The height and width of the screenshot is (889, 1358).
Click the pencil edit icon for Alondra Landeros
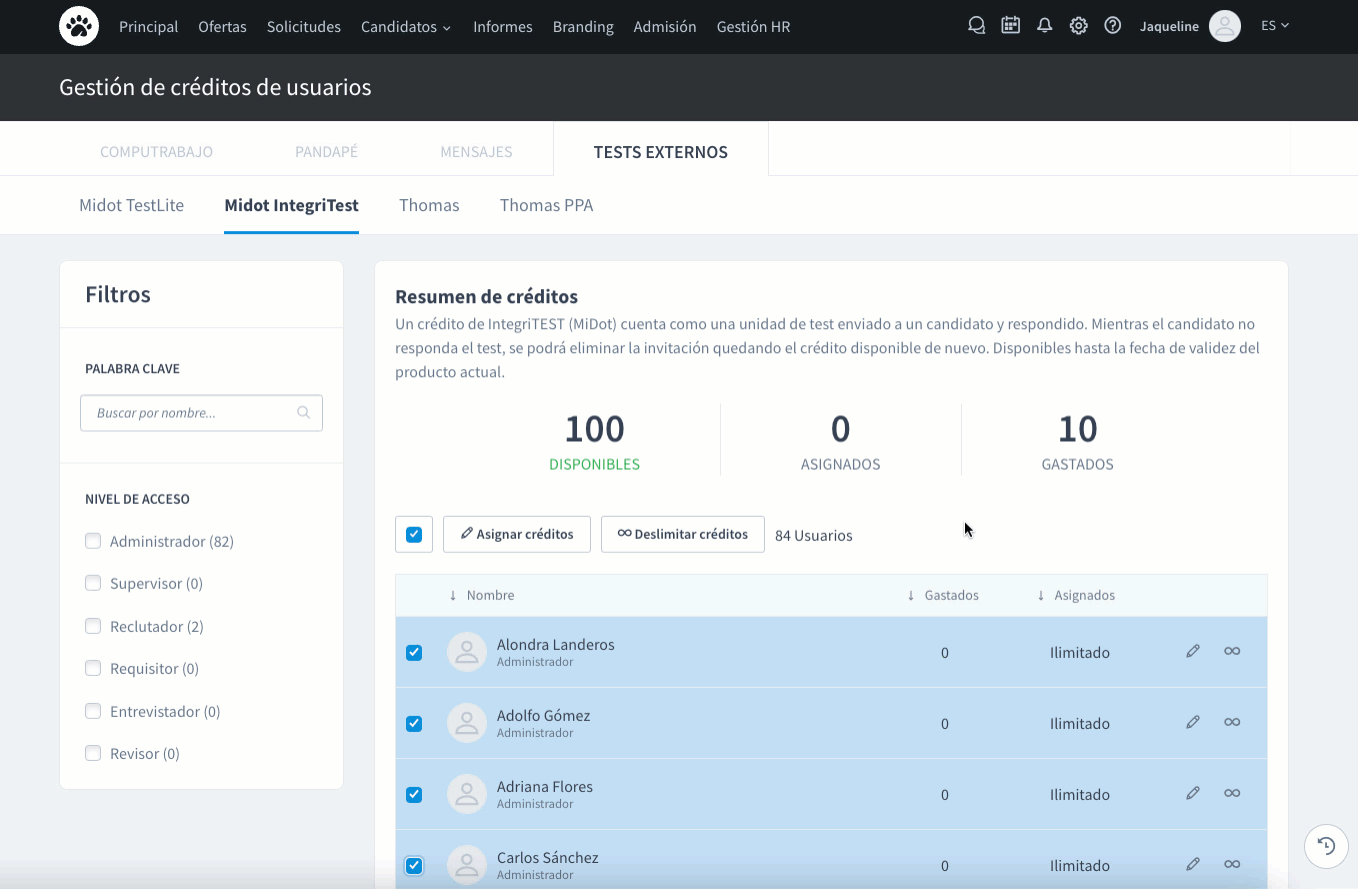1192,652
